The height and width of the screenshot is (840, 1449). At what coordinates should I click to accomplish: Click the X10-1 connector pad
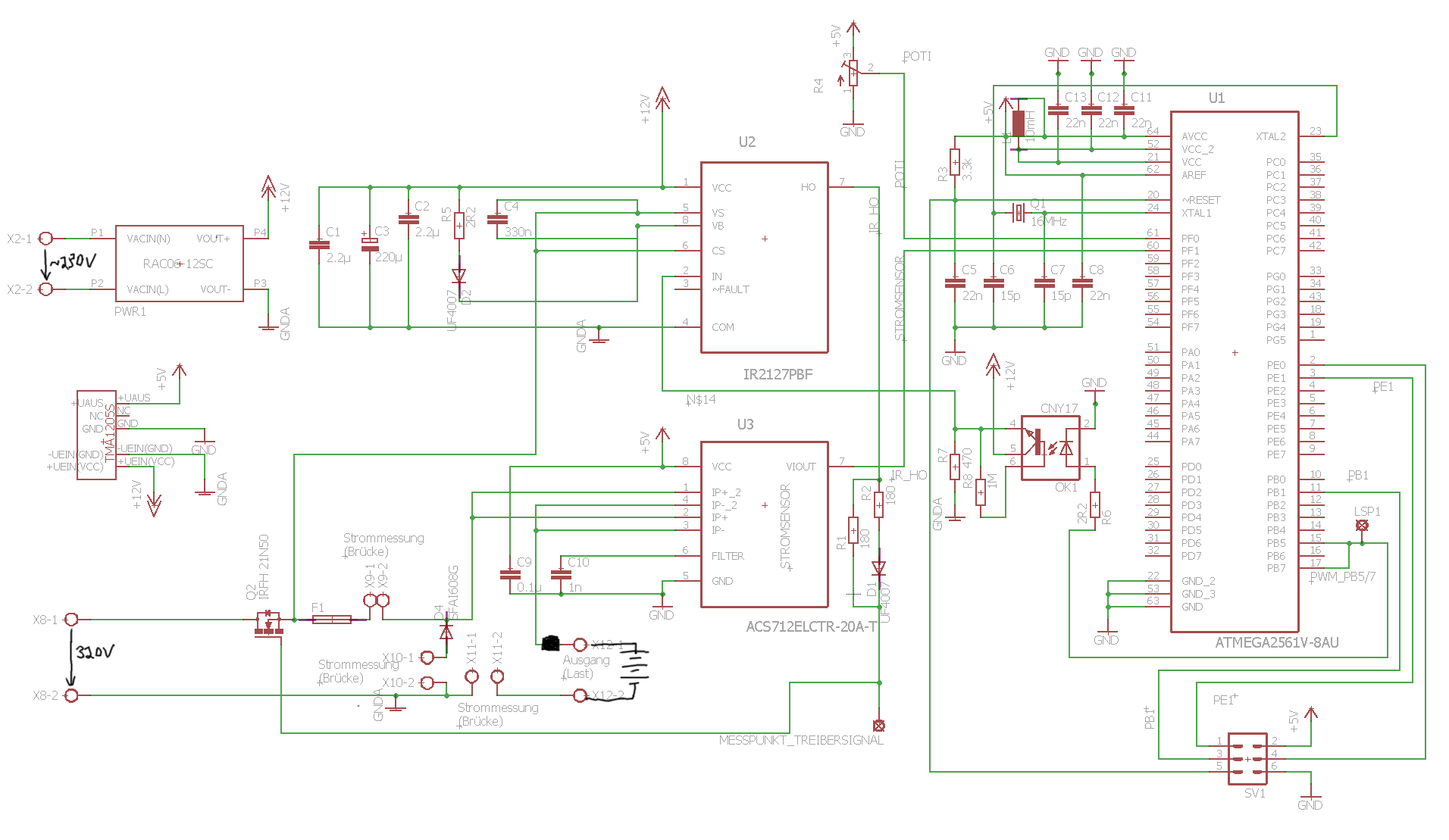click(x=427, y=657)
